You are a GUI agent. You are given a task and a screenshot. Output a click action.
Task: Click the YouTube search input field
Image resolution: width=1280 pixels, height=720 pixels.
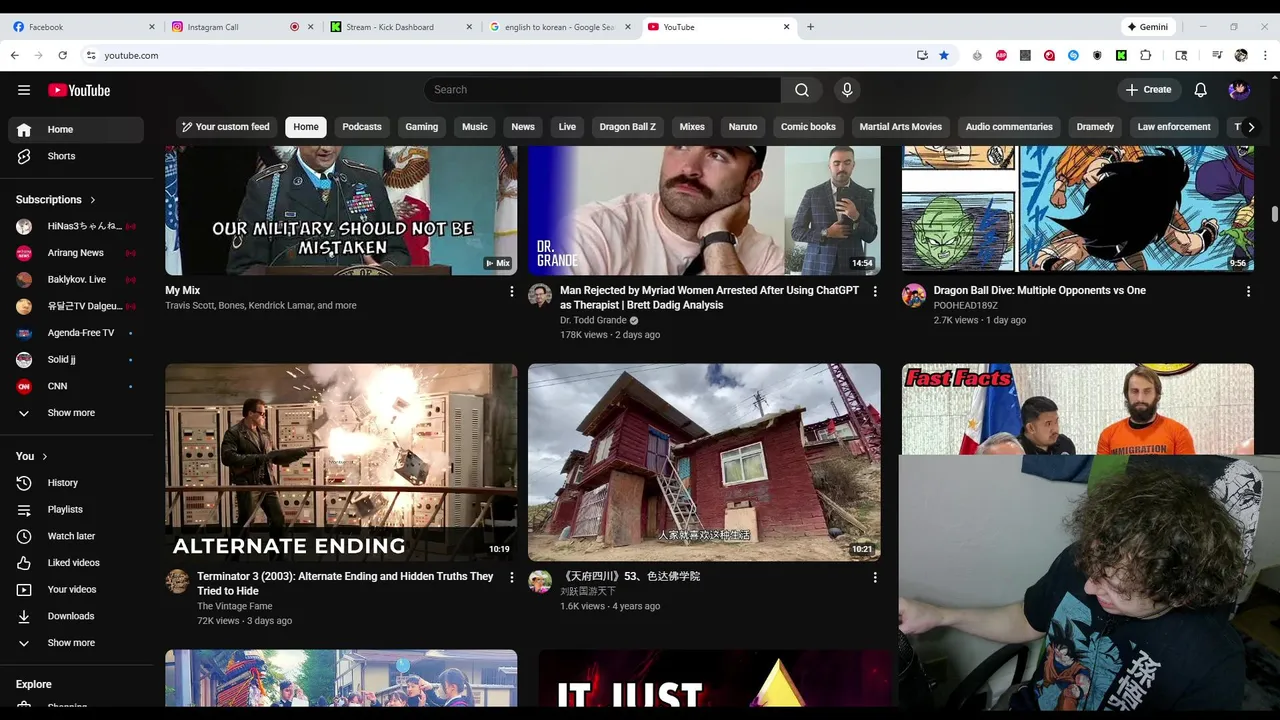pyautogui.click(x=603, y=90)
